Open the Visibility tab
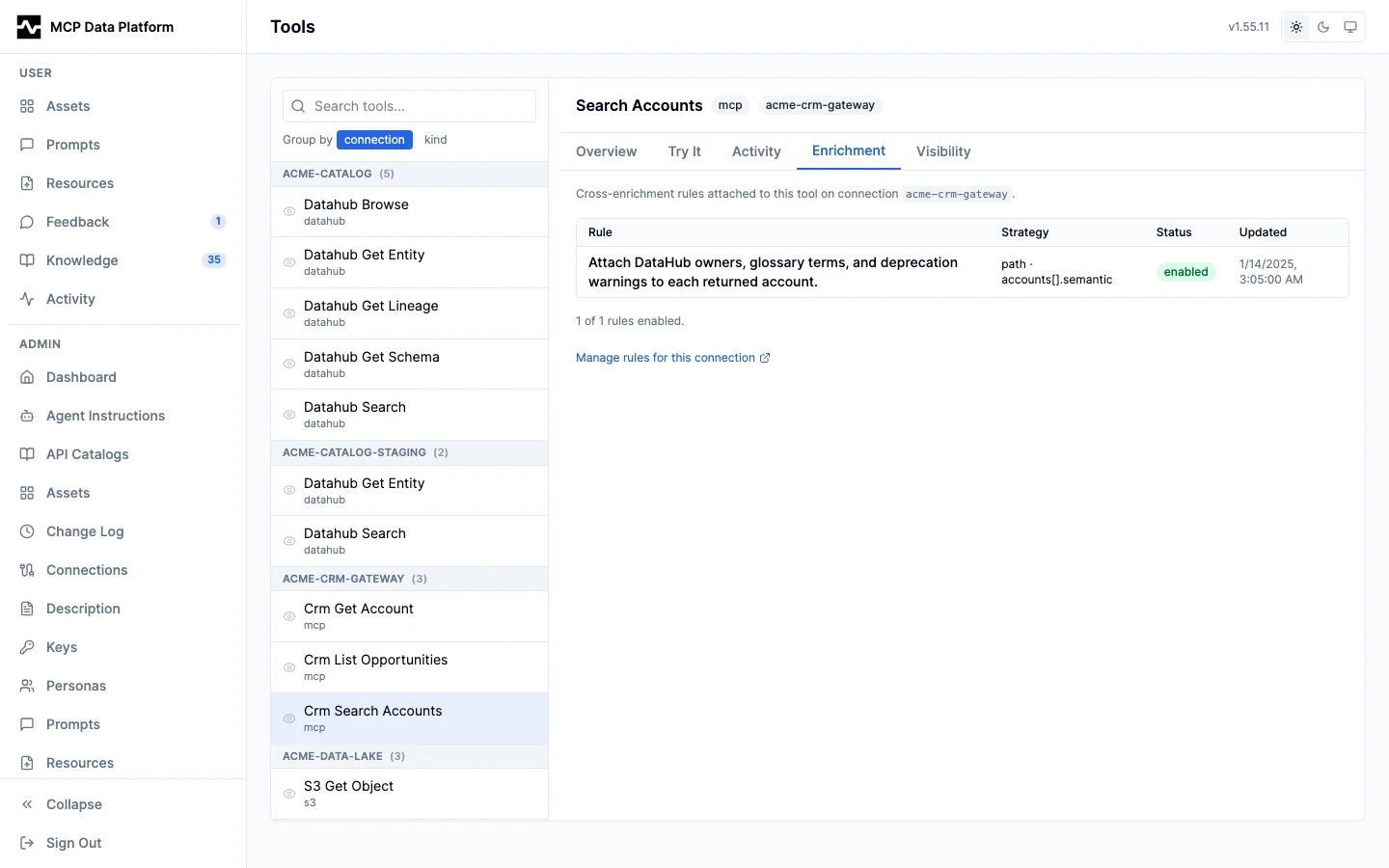This screenshot has width=1389, height=868. pos(942,151)
